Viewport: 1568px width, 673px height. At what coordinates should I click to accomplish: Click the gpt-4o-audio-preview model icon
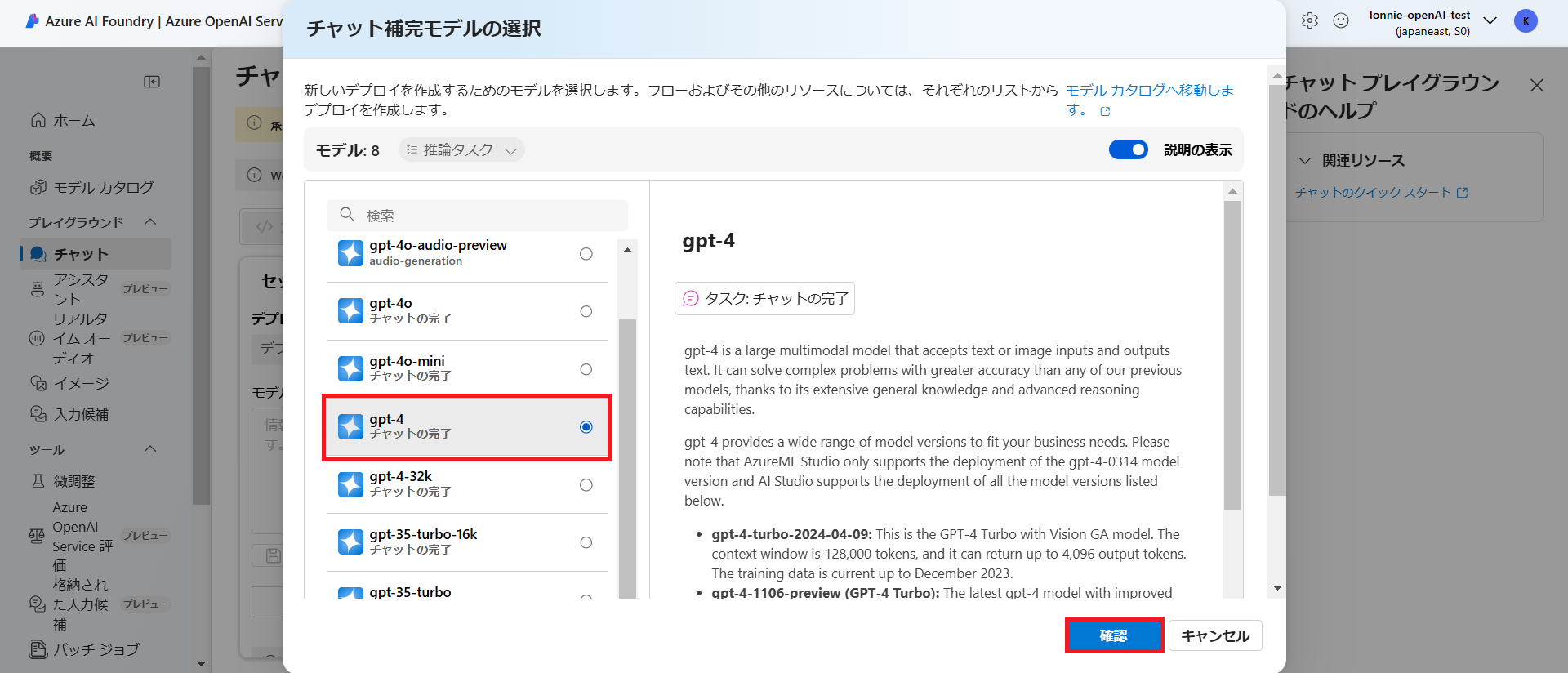click(350, 253)
